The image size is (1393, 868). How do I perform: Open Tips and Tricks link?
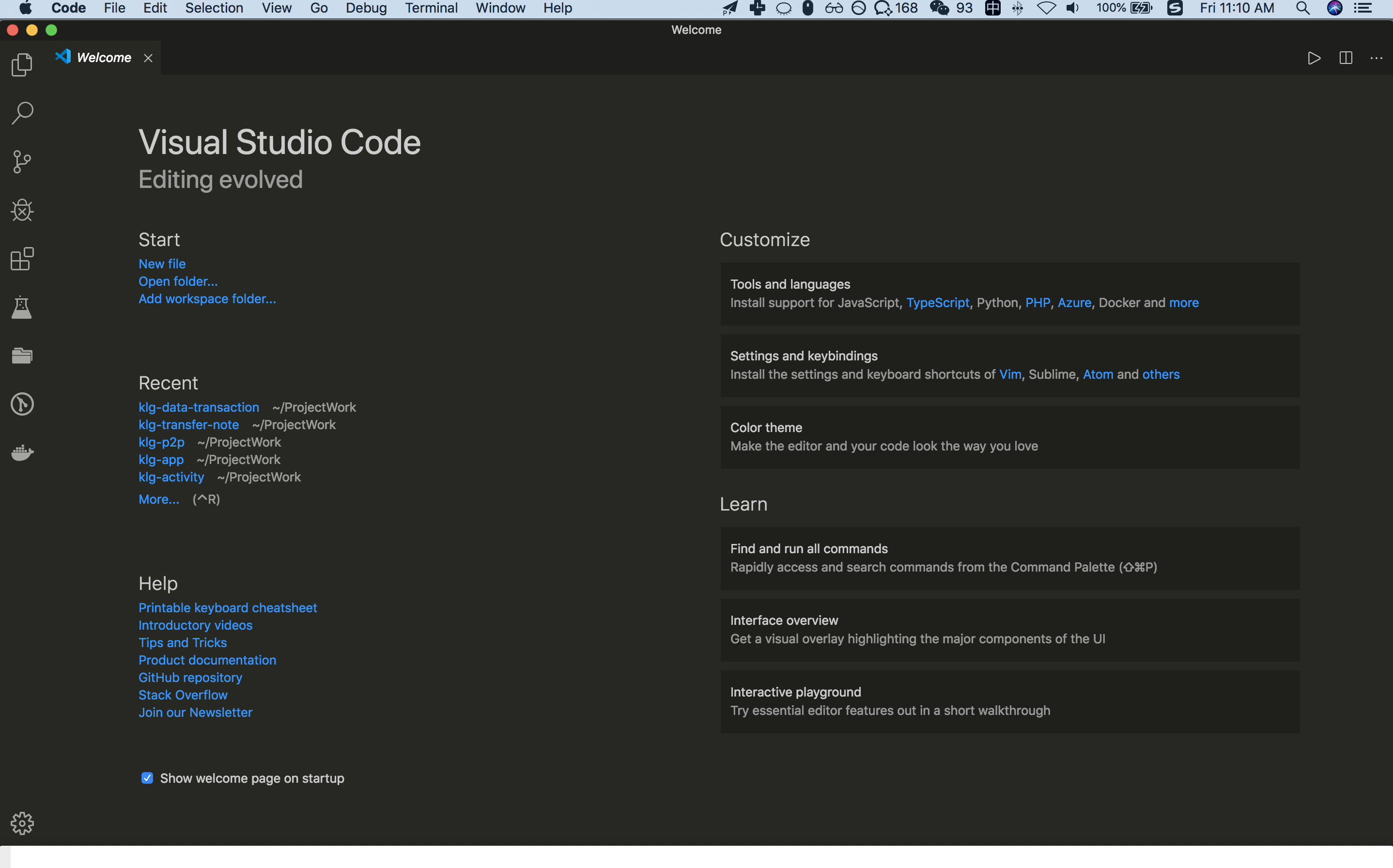(183, 643)
